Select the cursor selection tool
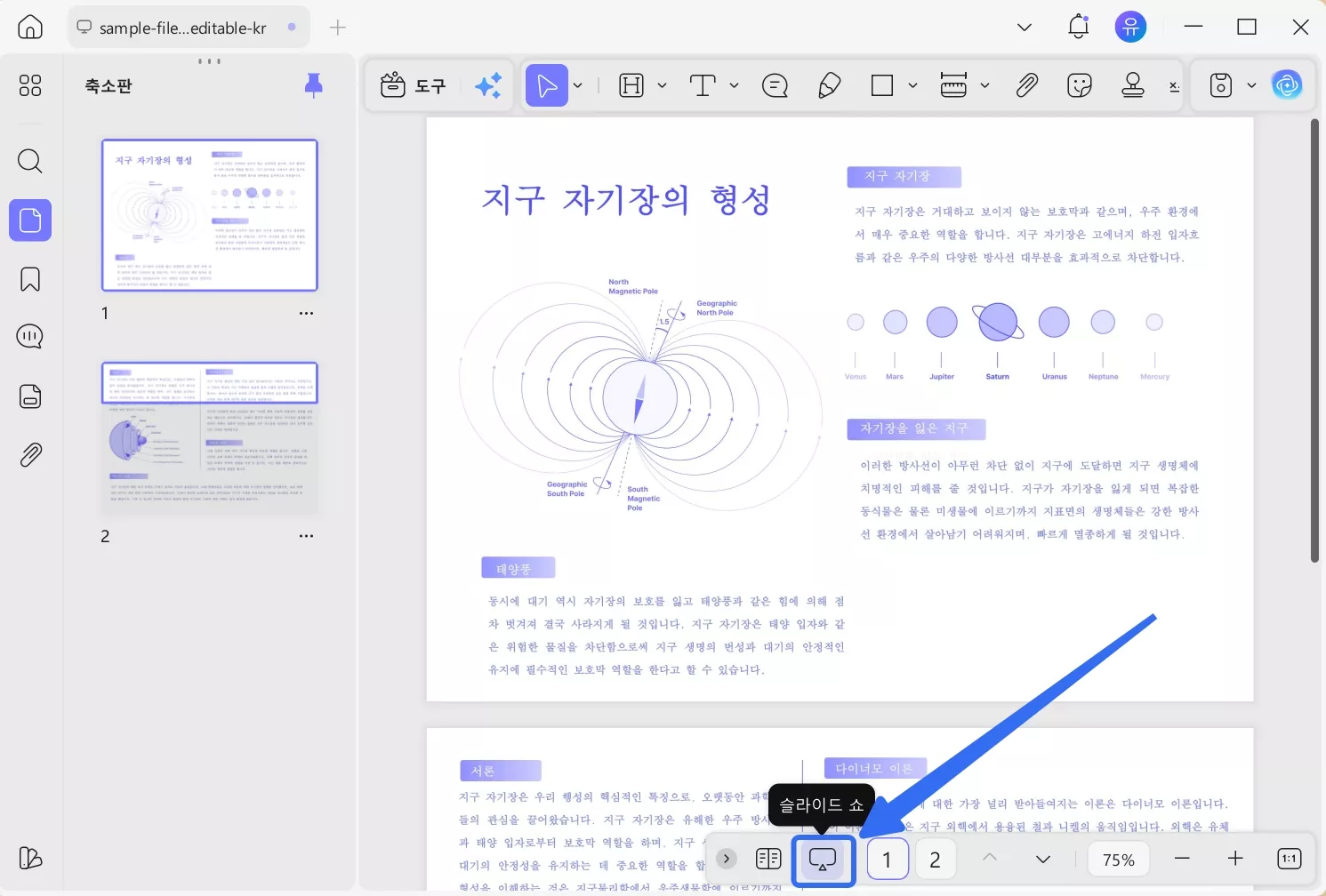This screenshot has height=896, width=1326. tap(547, 85)
